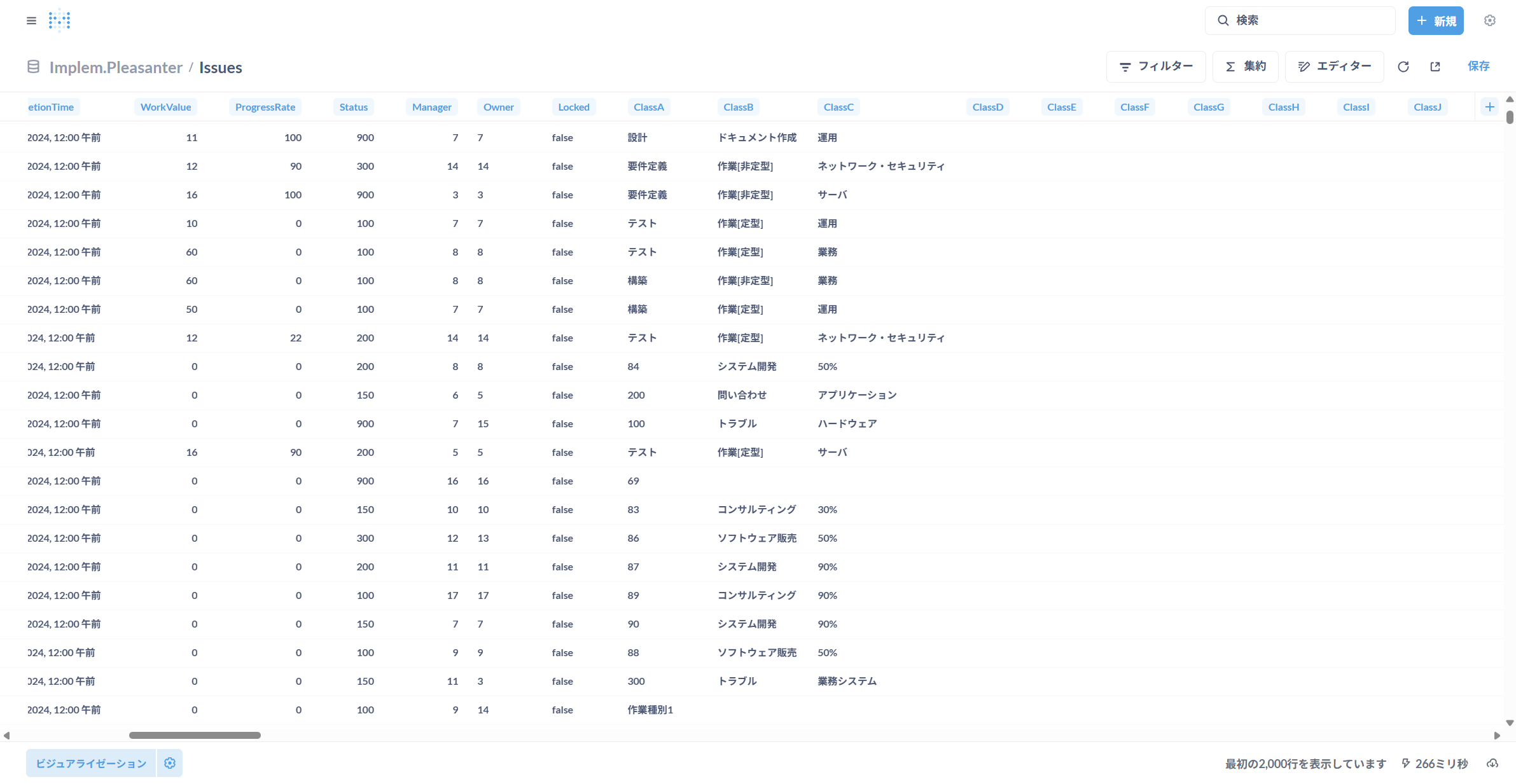Image resolution: width=1516 pixels, height=784 pixels.
Task: Open the explore results icon
Action: pos(1435,67)
